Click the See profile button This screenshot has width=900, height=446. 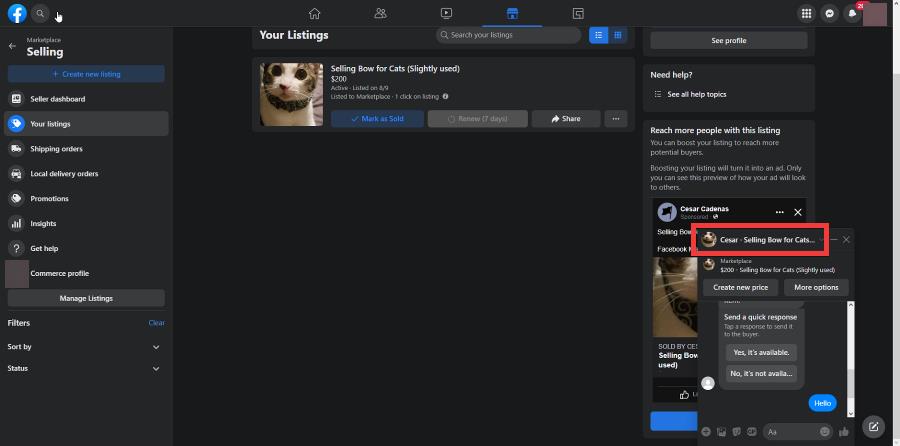tap(728, 41)
